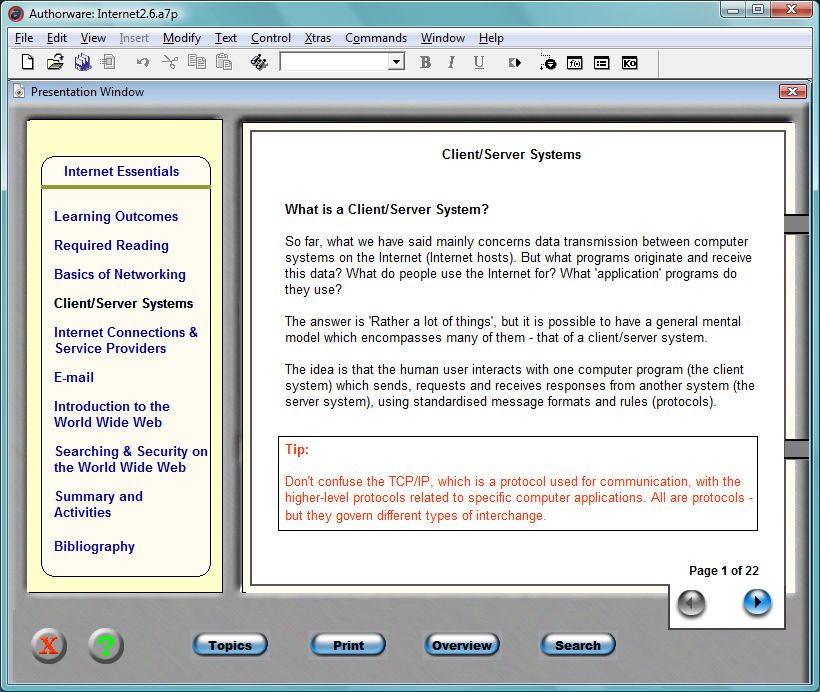Click the red X exit button
This screenshot has width=820, height=692.
coord(49,645)
